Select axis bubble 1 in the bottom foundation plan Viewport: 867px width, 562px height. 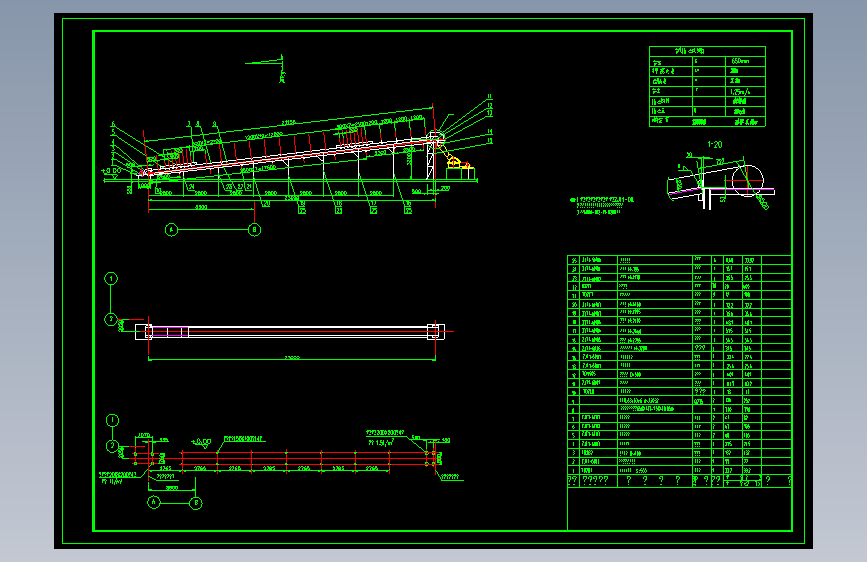click(x=112, y=420)
